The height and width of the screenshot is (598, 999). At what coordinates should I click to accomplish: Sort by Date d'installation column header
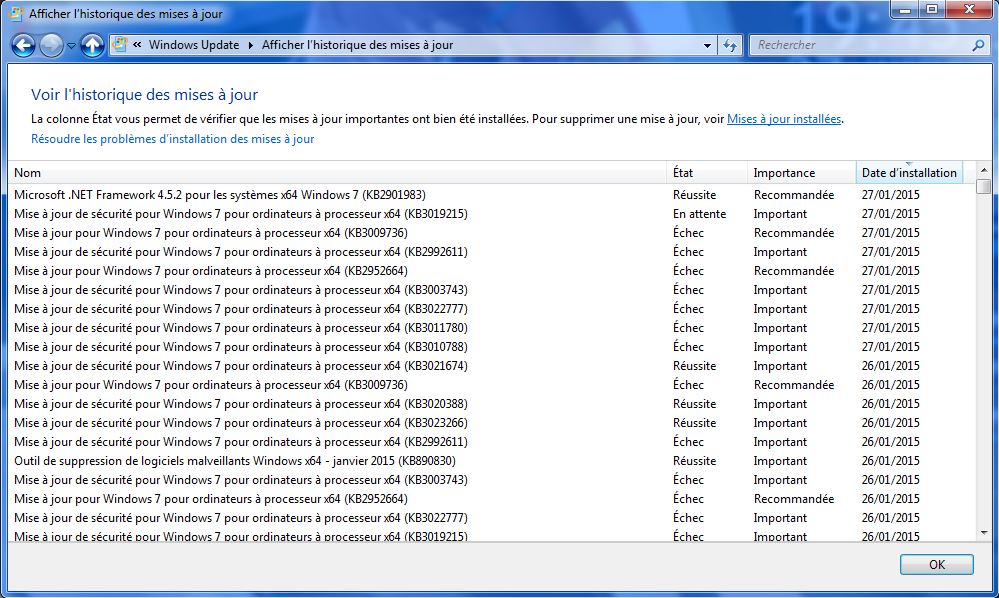(x=909, y=173)
